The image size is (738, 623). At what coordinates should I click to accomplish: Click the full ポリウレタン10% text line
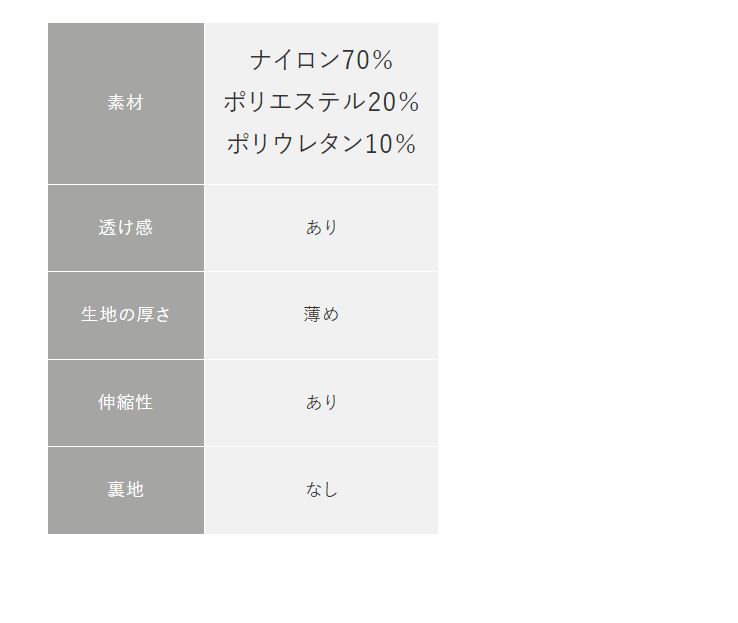tap(321, 144)
